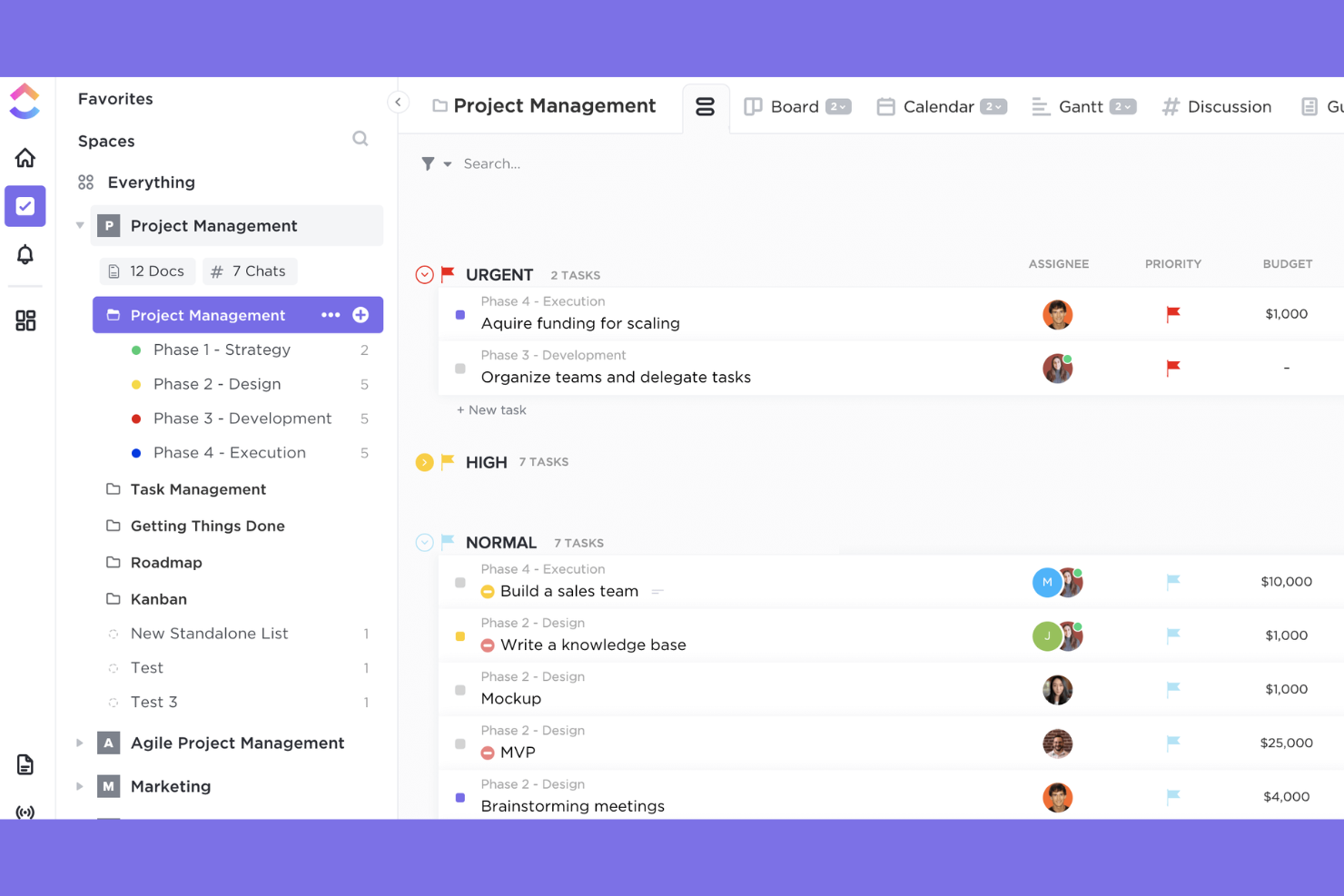
Task: Collapse the NORMAL group
Action: coord(424,542)
